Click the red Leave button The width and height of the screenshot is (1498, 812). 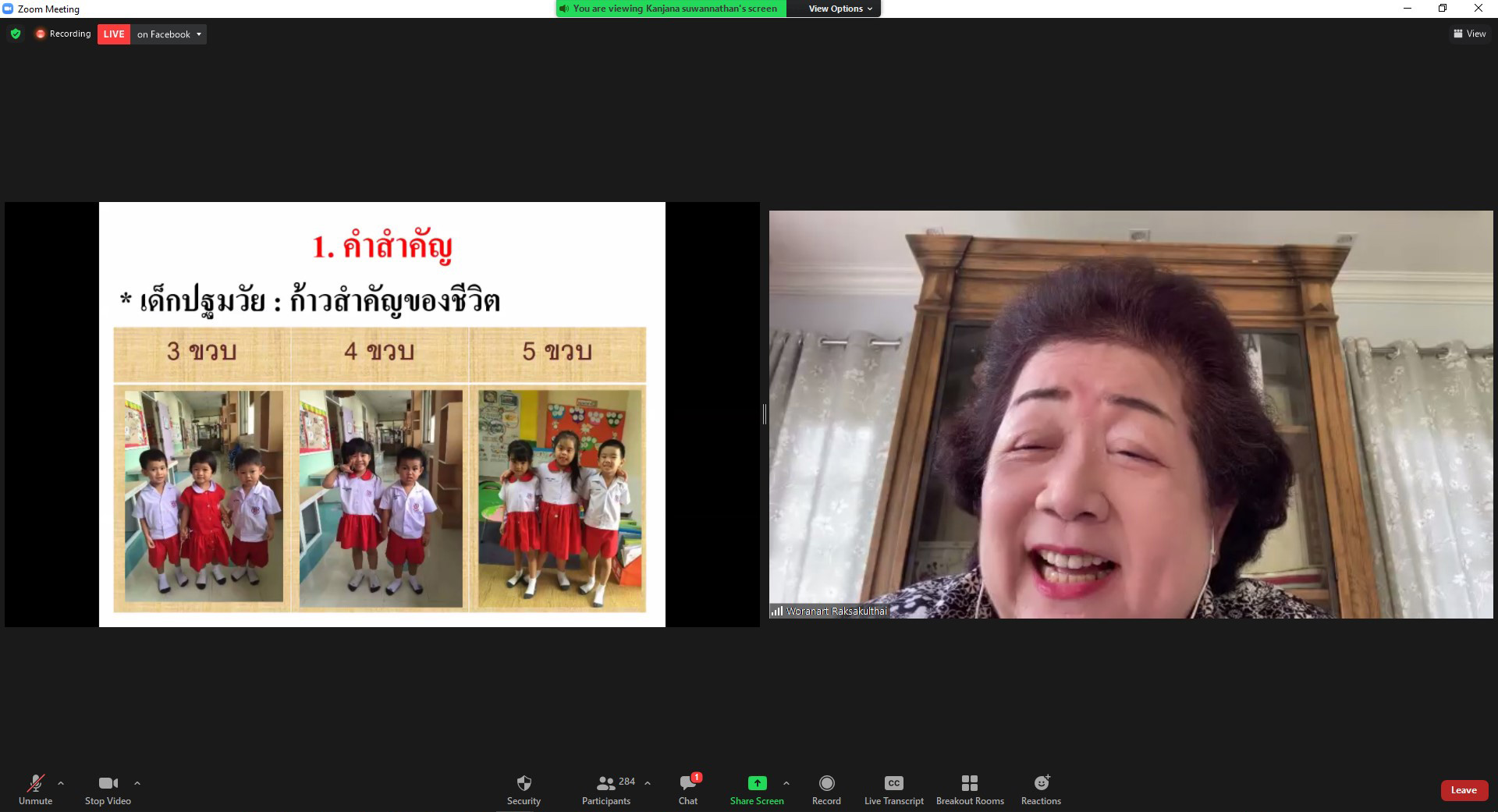1464,790
